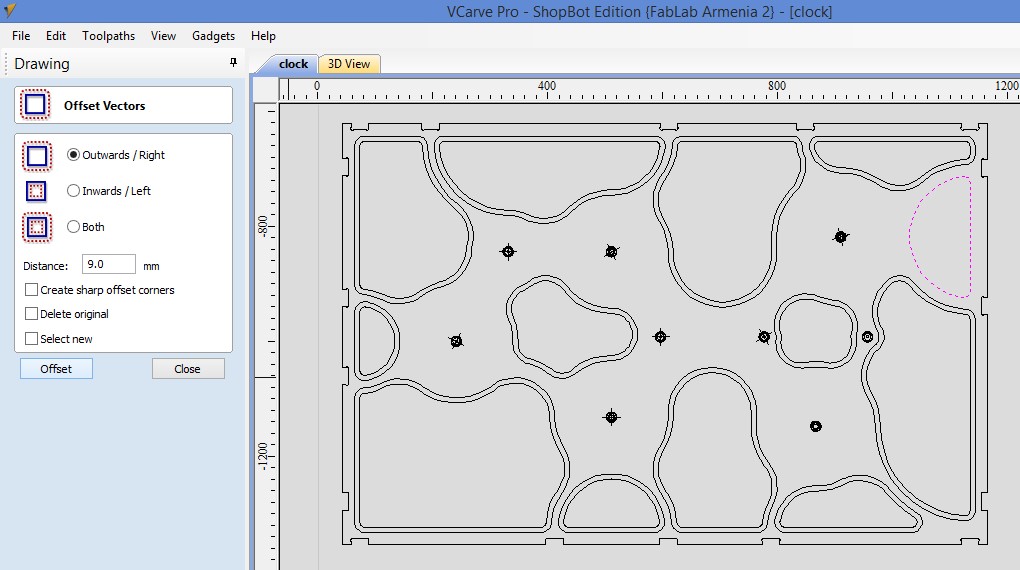The height and width of the screenshot is (570, 1020).
Task: Click the Offset Vectors heading text
Action: click(x=104, y=105)
